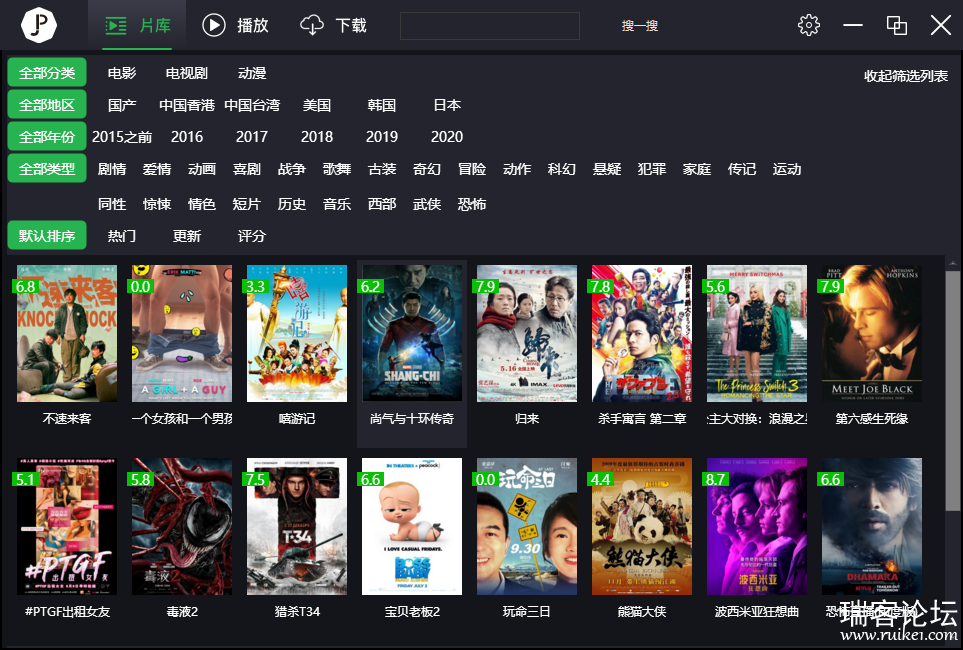This screenshot has height=650, width=963.
Task: Select the 全部分类 filter
Action: coord(47,73)
